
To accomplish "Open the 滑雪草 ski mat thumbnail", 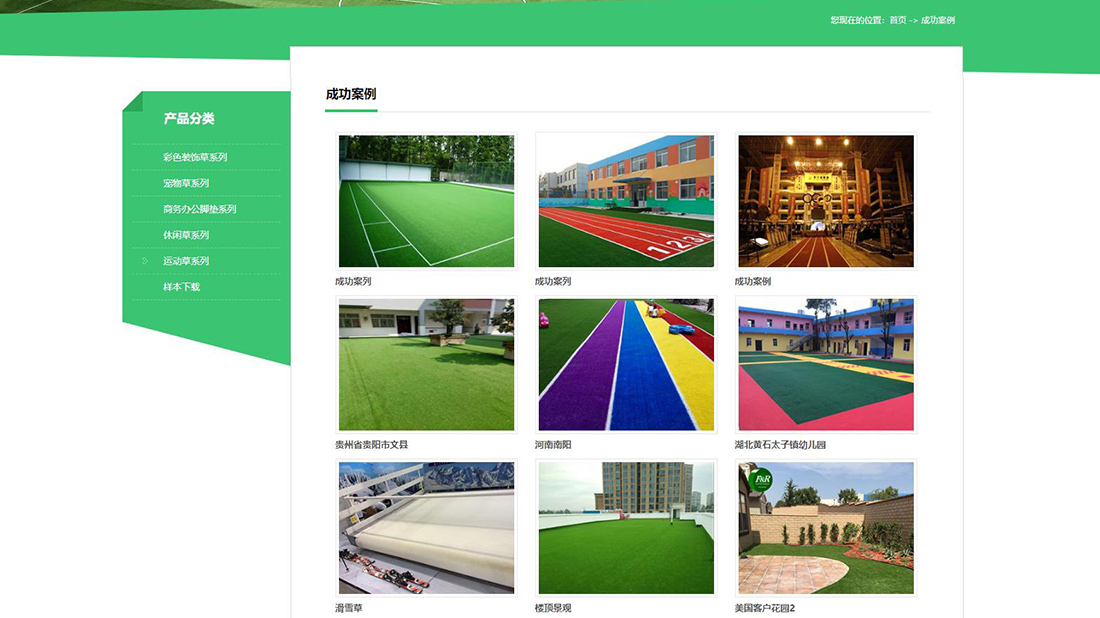I will (426, 528).
